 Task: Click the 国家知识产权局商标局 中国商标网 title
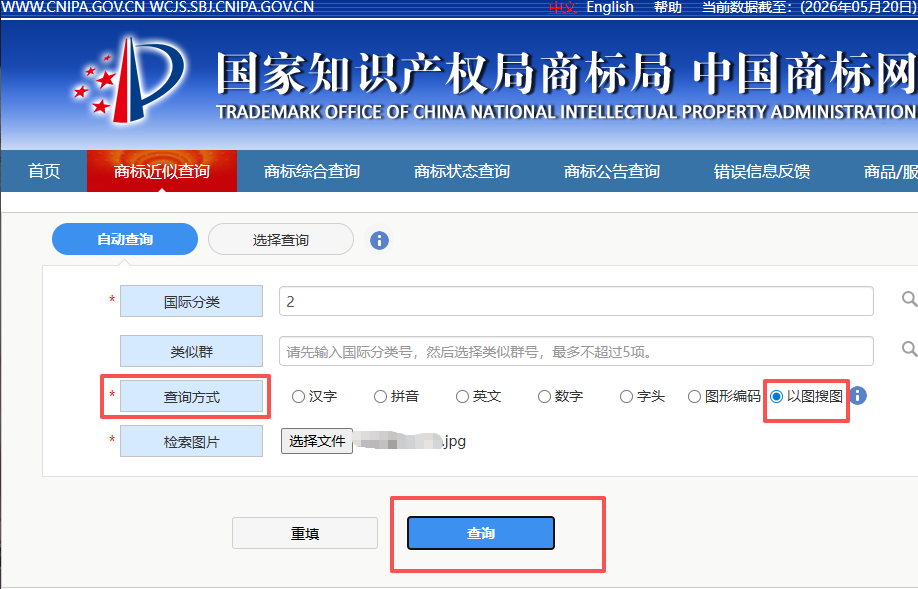pyautogui.click(x=566, y=74)
